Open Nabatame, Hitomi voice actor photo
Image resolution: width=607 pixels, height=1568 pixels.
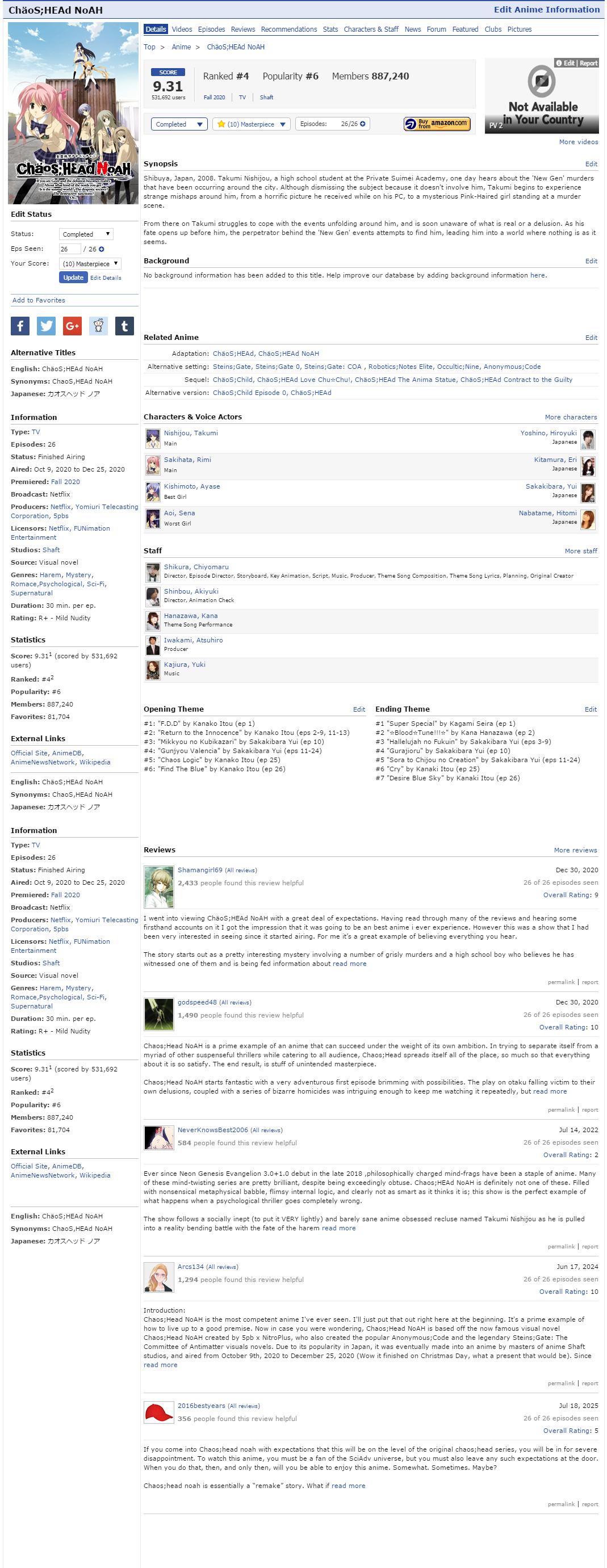click(588, 519)
